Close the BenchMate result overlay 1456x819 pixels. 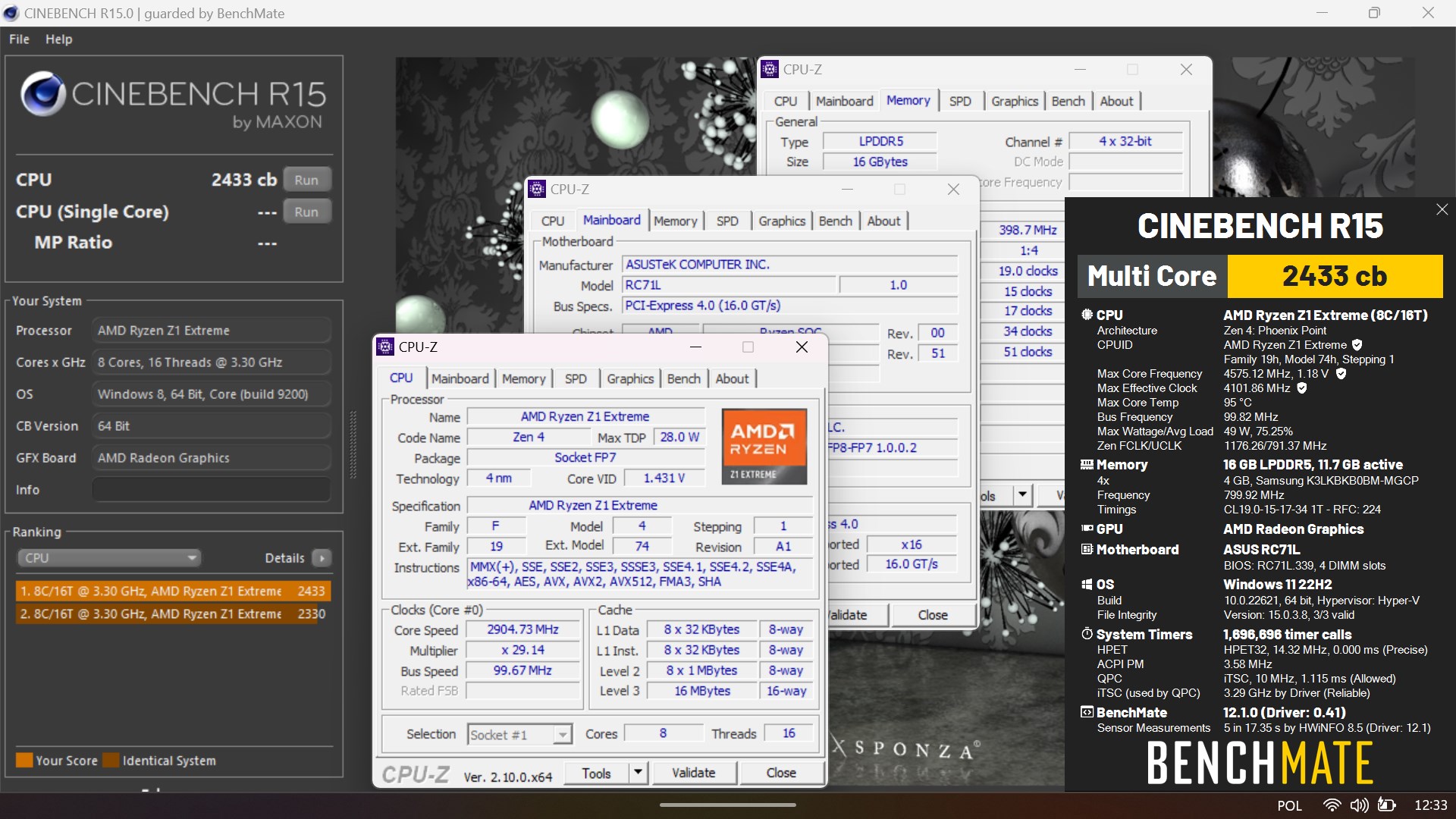(1442, 209)
